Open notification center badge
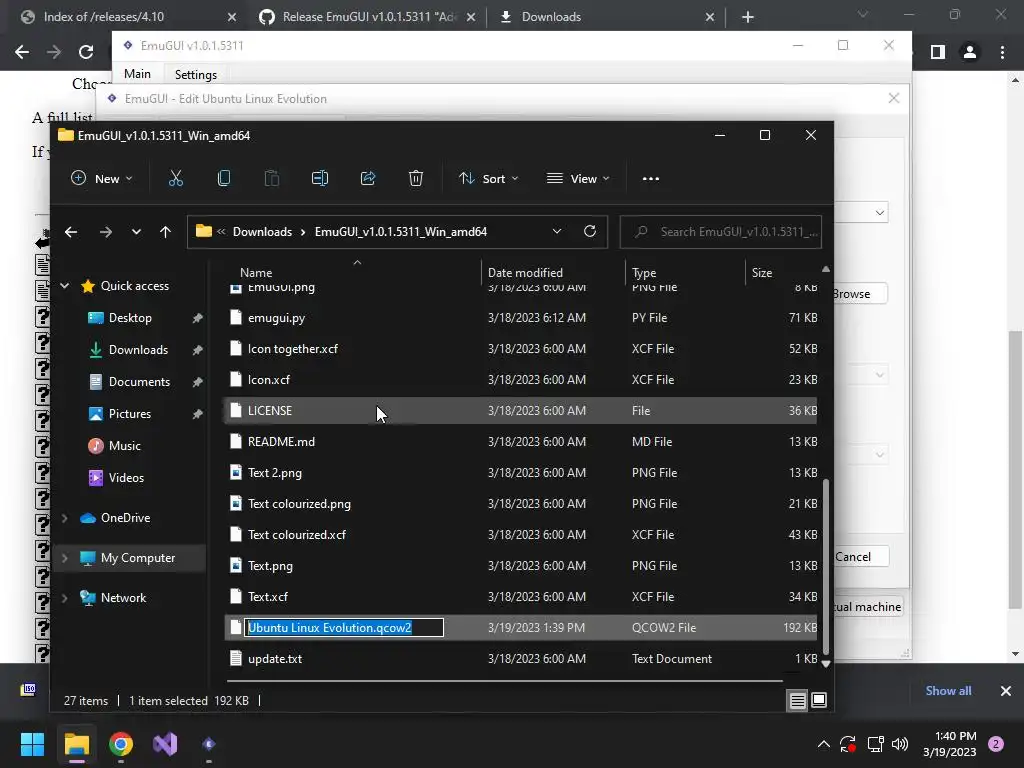This screenshot has width=1024, height=768. (996, 744)
